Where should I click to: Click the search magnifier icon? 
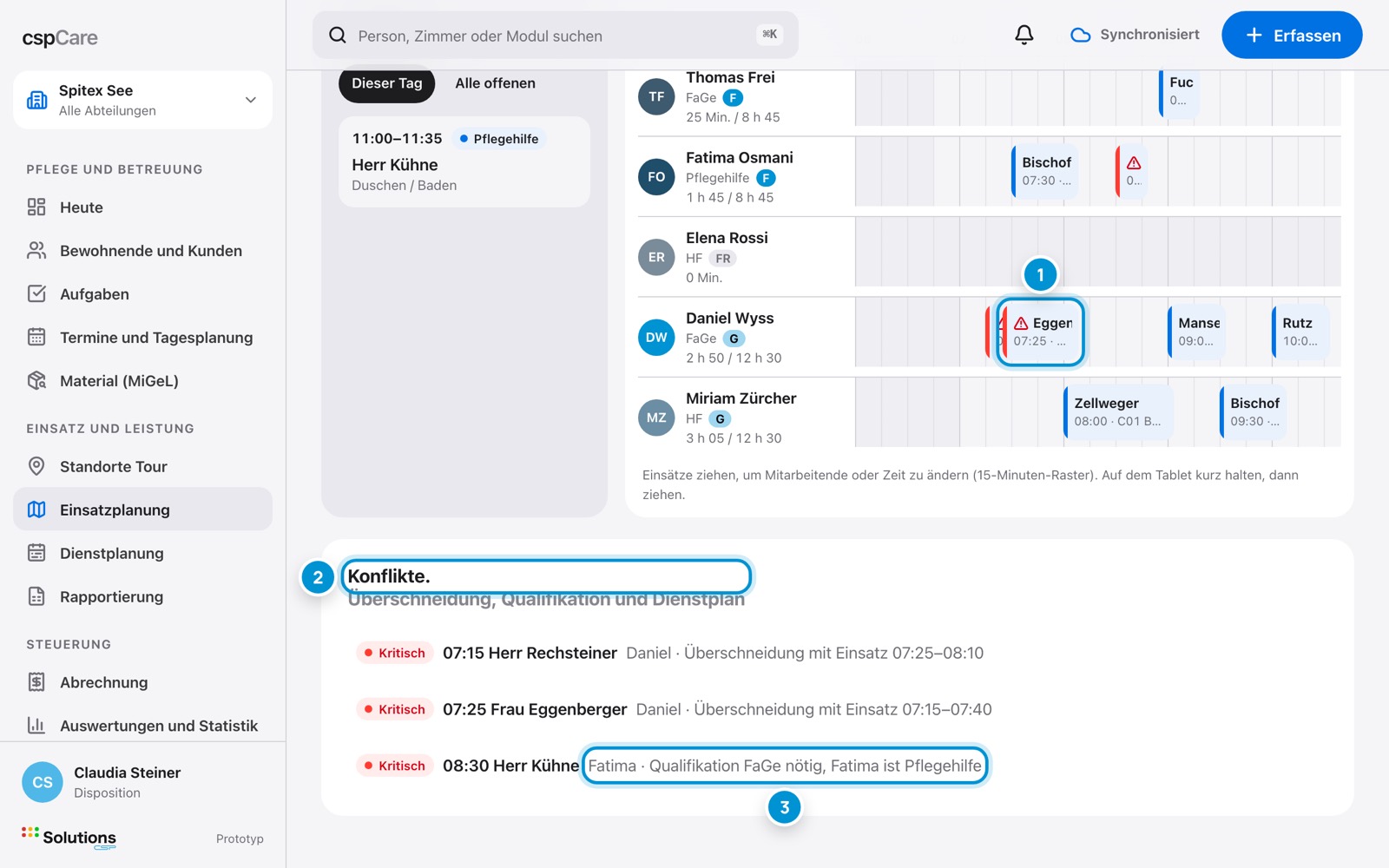tap(338, 36)
